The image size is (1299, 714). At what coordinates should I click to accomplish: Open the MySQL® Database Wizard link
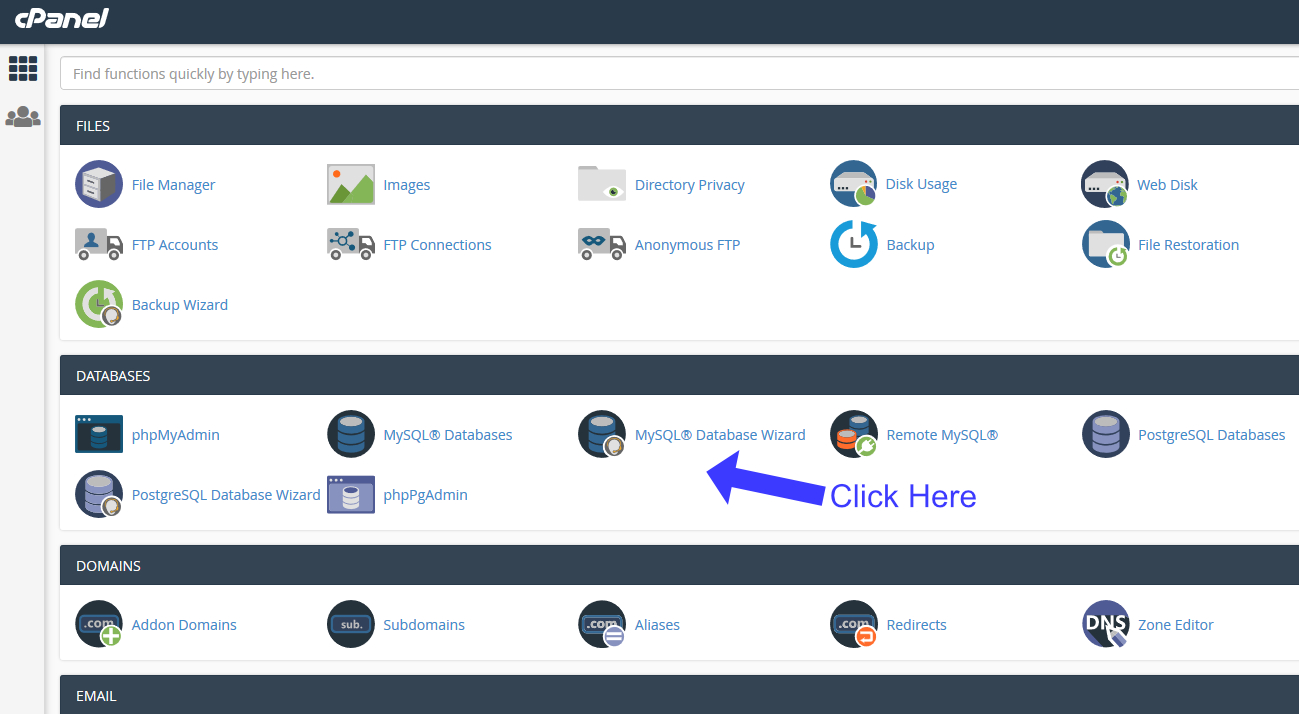pyautogui.click(x=720, y=435)
